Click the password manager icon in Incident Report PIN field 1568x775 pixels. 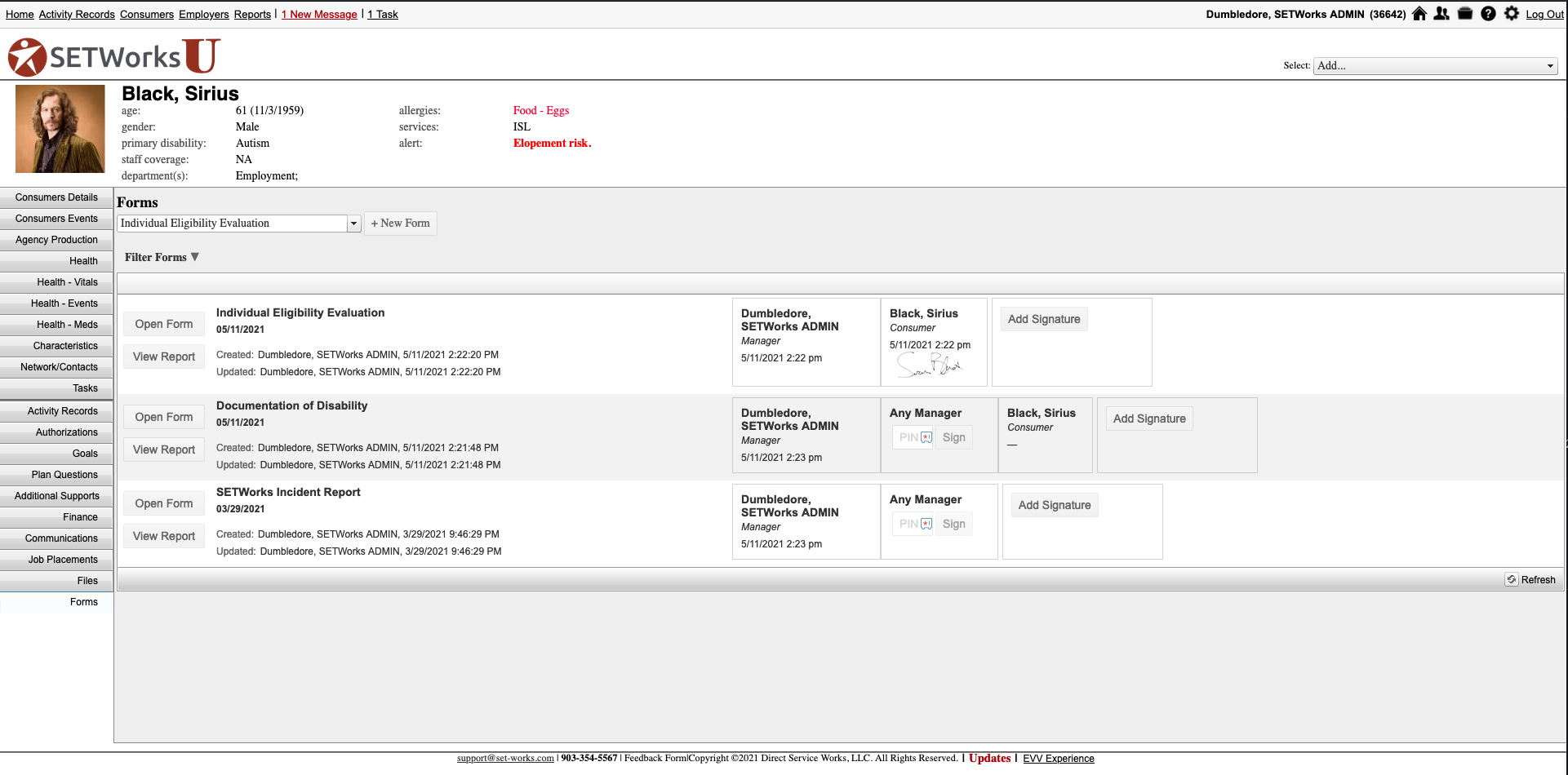click(x=926, y=524)
